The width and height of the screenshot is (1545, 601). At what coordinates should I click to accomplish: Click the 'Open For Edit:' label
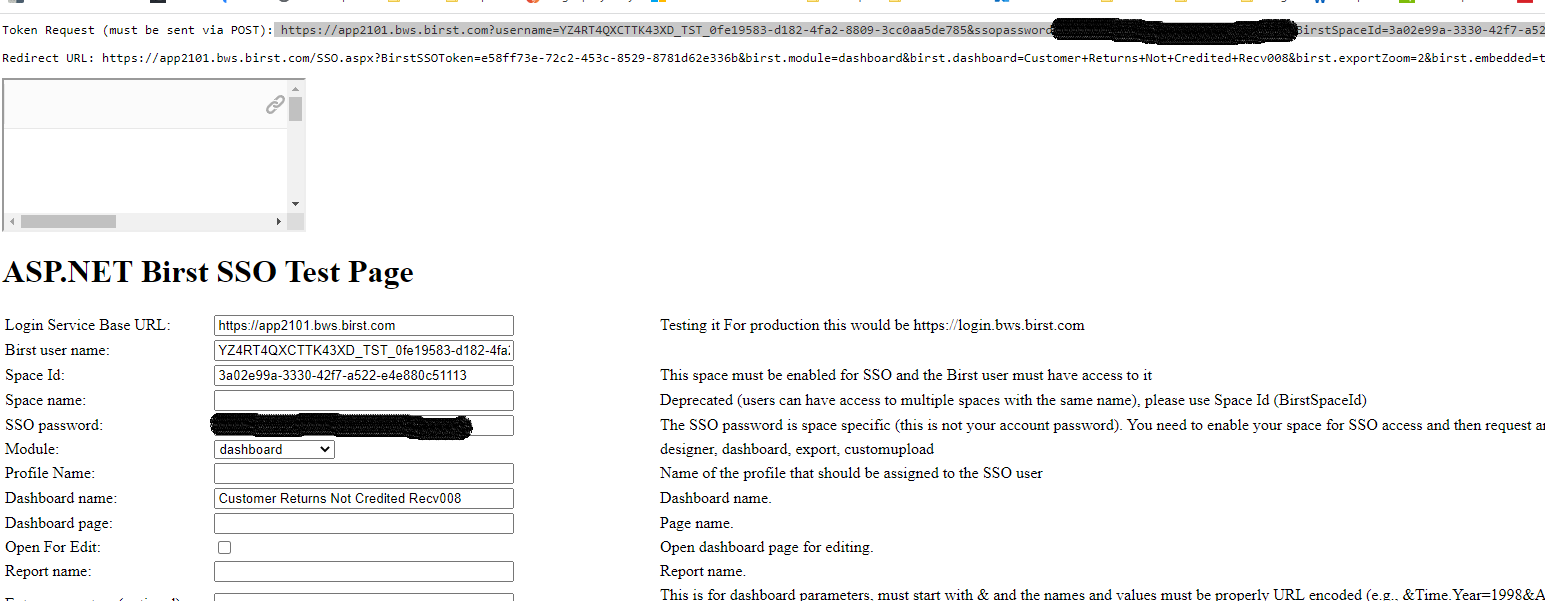53,547
